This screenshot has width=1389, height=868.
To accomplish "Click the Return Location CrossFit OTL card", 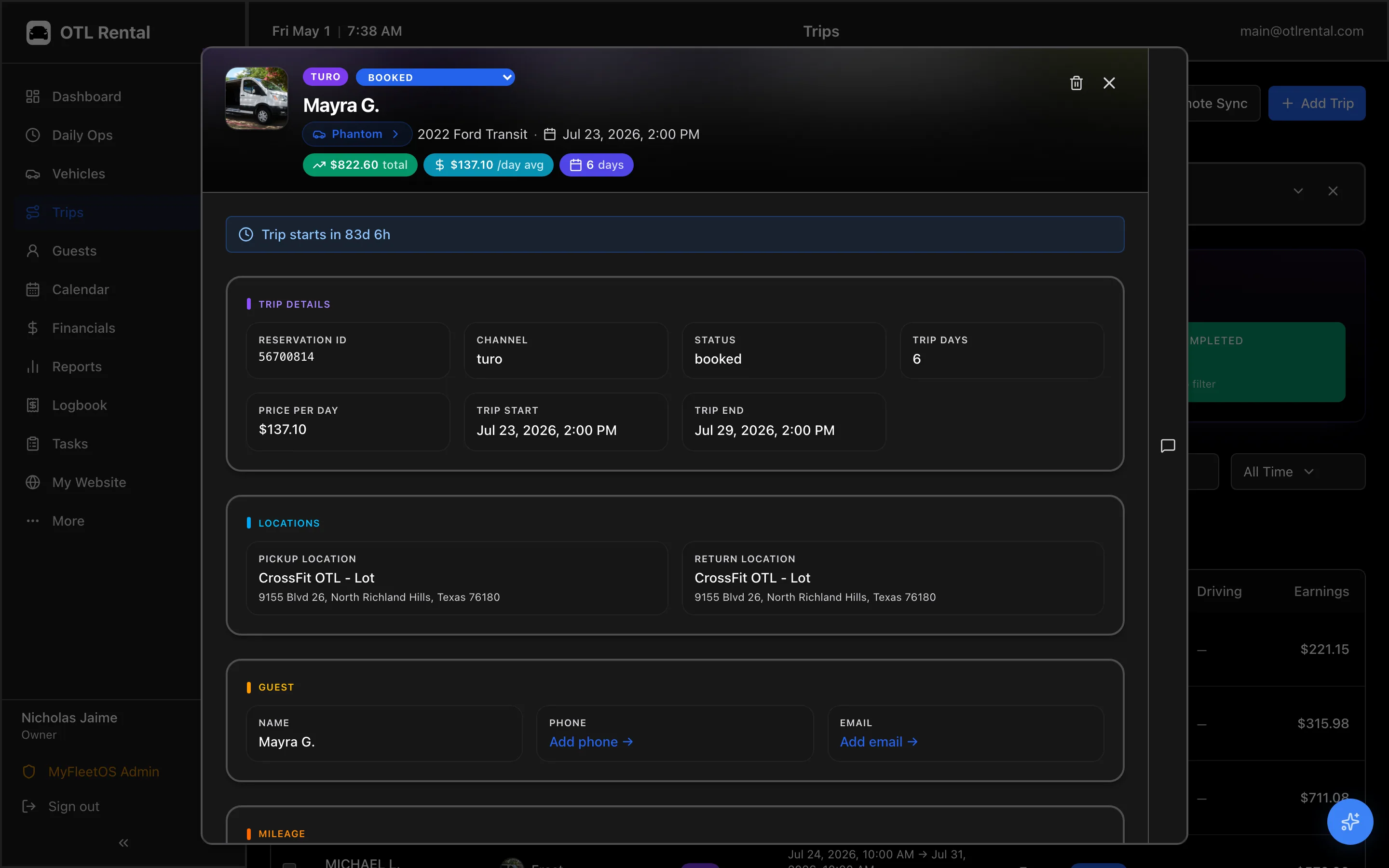I will [x=893, y=578].
